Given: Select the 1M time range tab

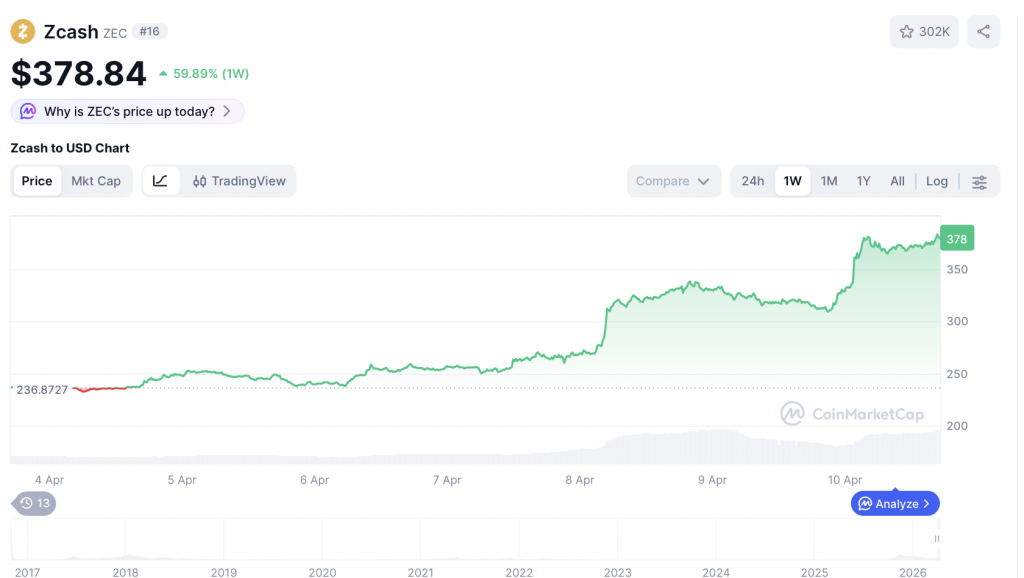Looking at the screenshot, I should 829,181.
